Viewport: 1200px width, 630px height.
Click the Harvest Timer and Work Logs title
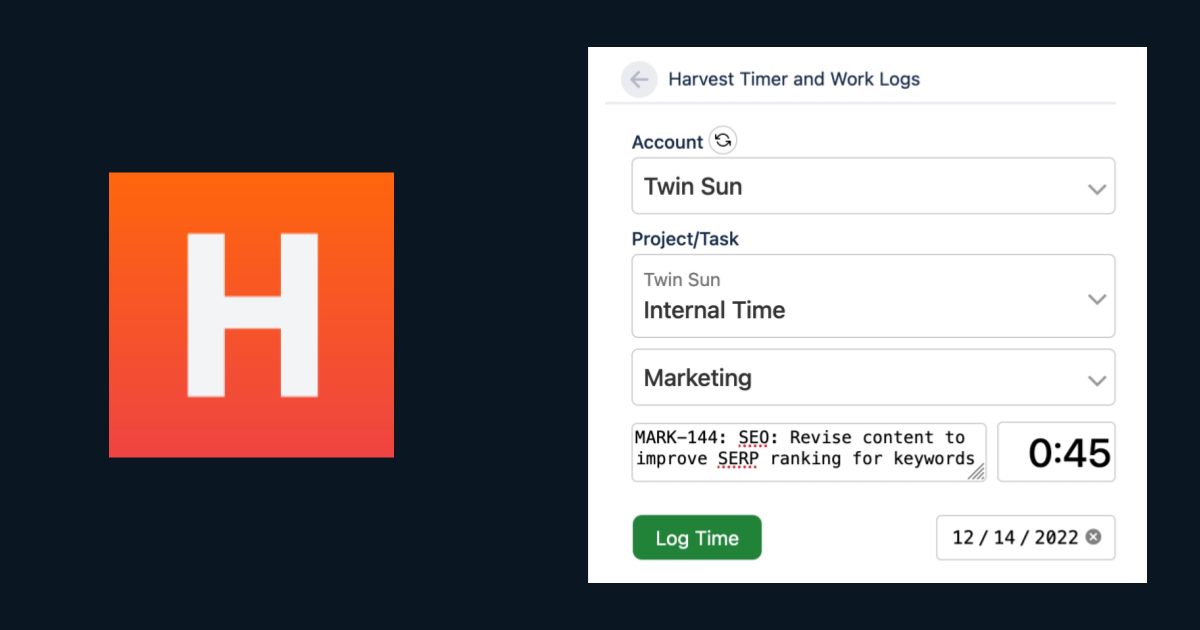click(794, 79)
